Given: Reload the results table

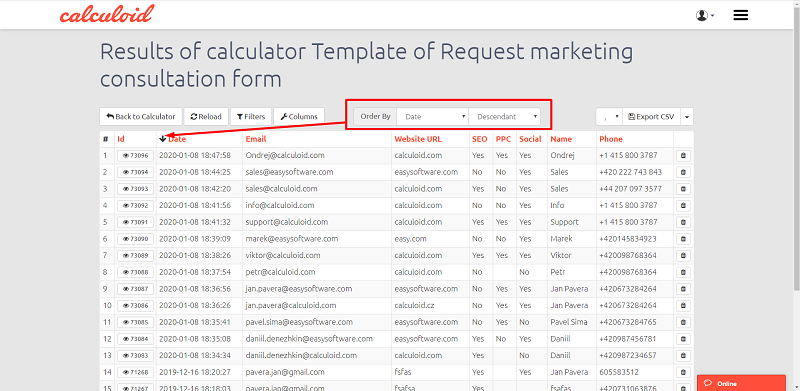Looking at the screenshot, I should click(x=206, y=116).
